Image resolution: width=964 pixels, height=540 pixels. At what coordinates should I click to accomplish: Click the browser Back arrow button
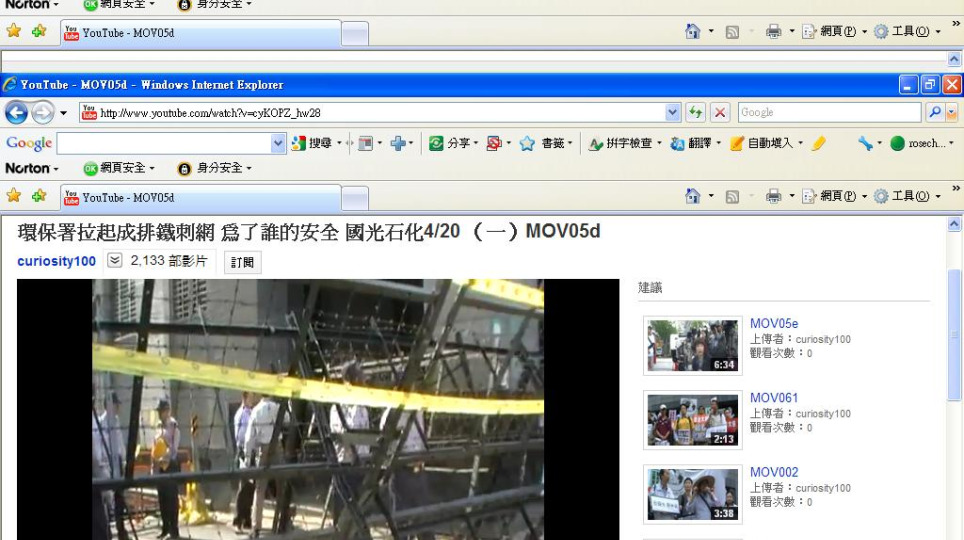coord(17,113)
